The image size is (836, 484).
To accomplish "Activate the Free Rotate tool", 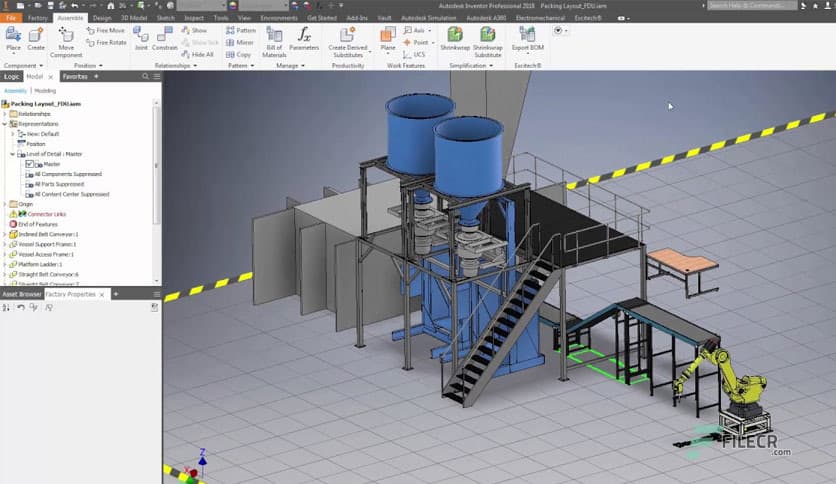I will 107,42.
